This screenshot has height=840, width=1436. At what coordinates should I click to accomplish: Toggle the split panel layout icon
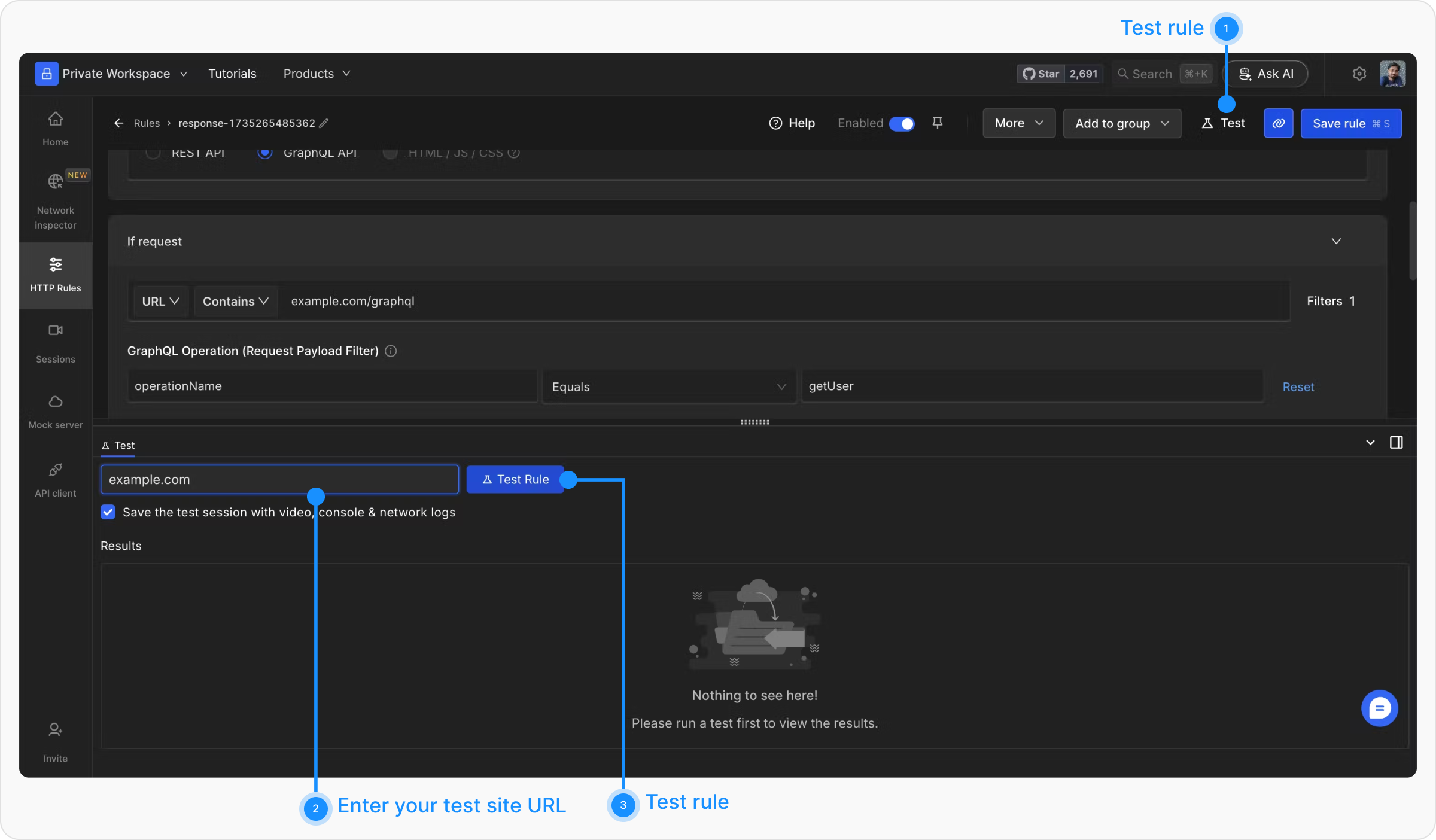pos(1396,443)
